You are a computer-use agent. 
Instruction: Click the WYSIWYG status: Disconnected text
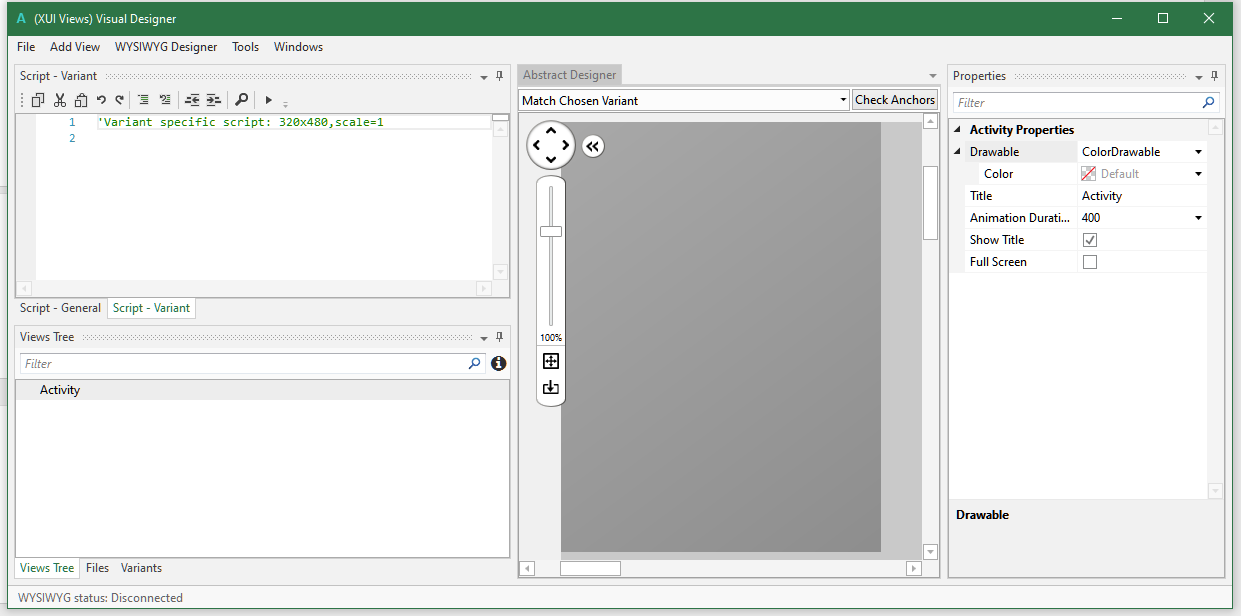tap(100, 598)
